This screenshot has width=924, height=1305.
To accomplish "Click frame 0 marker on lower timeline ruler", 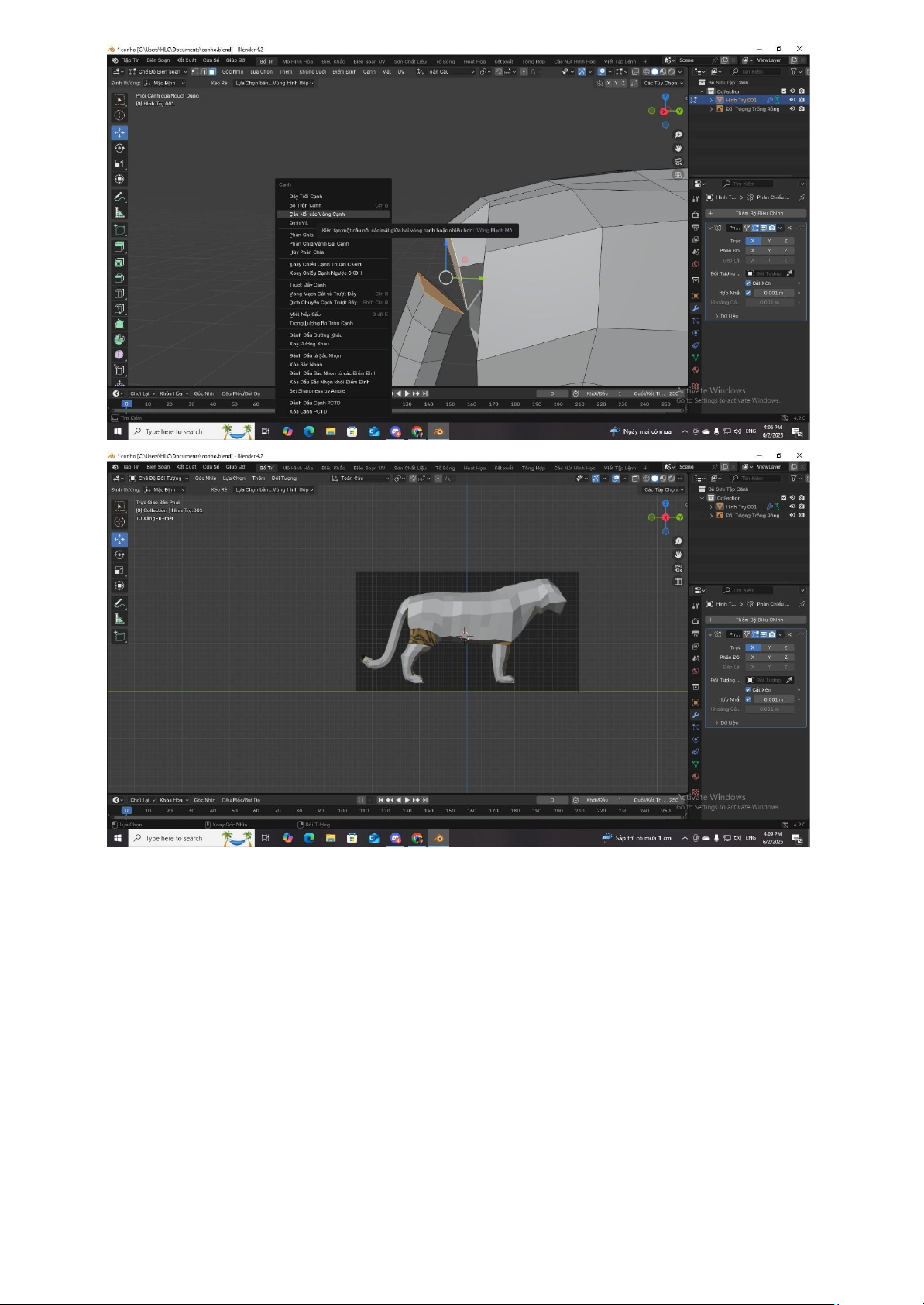I will click(x=126, y=810).
